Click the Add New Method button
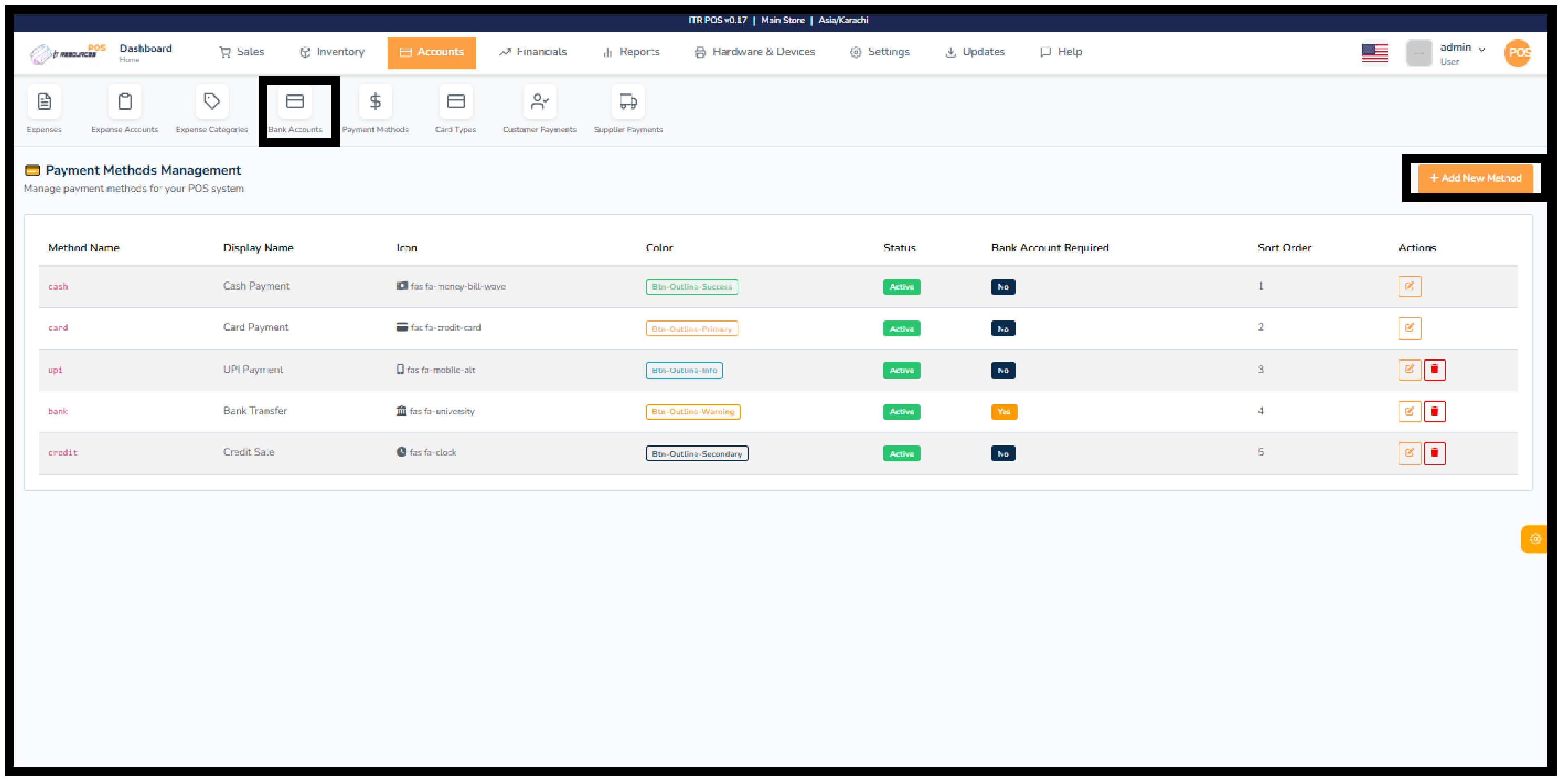Image resolution: width=1568 pixels, height=781 pixels. 1475,178
